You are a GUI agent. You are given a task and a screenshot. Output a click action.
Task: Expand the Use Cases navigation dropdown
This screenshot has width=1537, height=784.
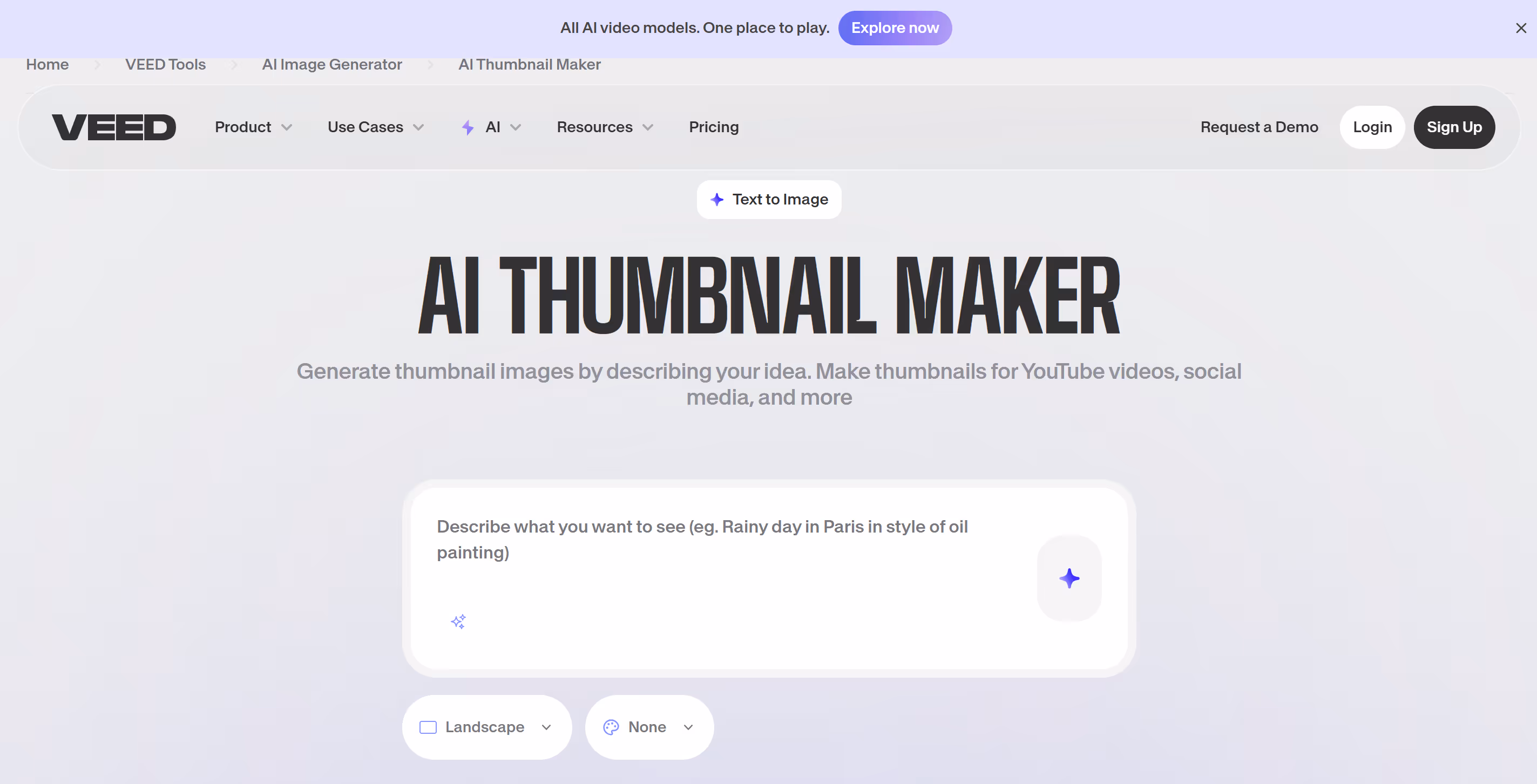375,127
